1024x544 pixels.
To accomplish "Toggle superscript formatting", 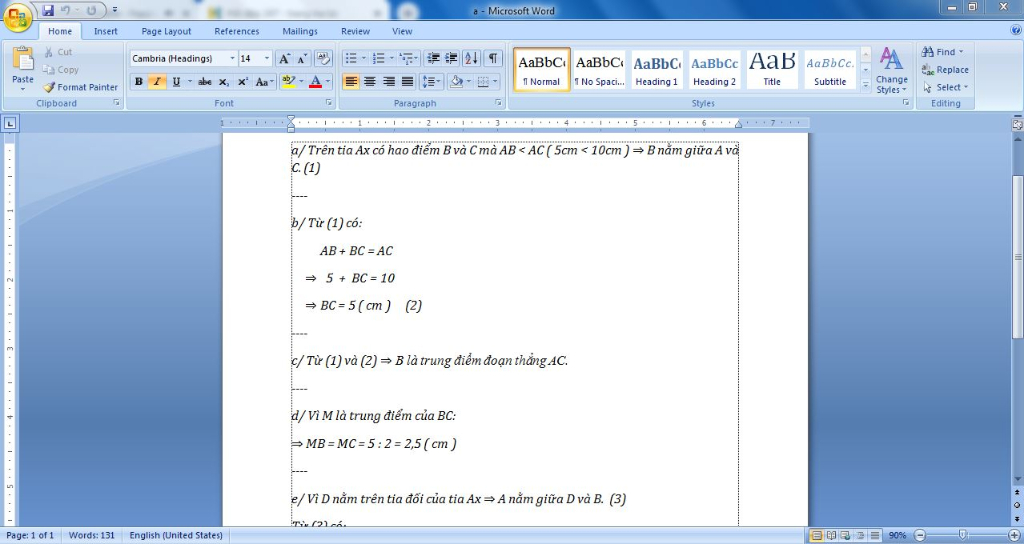I will click(242, 82).
